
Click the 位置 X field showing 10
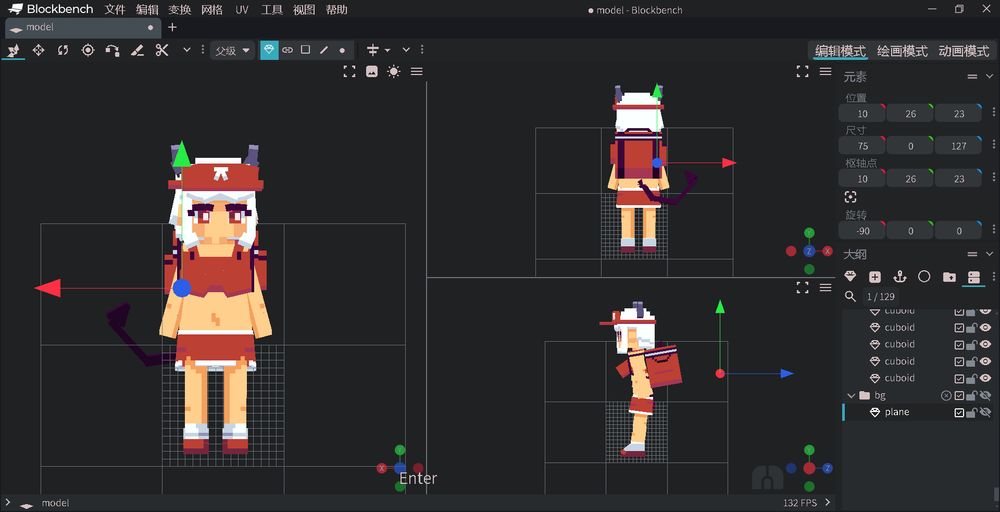coord(862,113)
